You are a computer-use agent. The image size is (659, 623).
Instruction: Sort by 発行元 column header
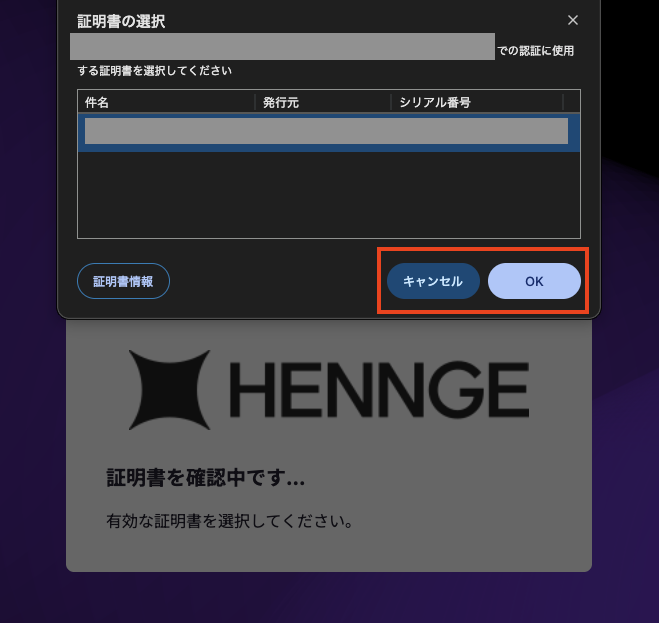pyautogui.click(x=323, y=102)
